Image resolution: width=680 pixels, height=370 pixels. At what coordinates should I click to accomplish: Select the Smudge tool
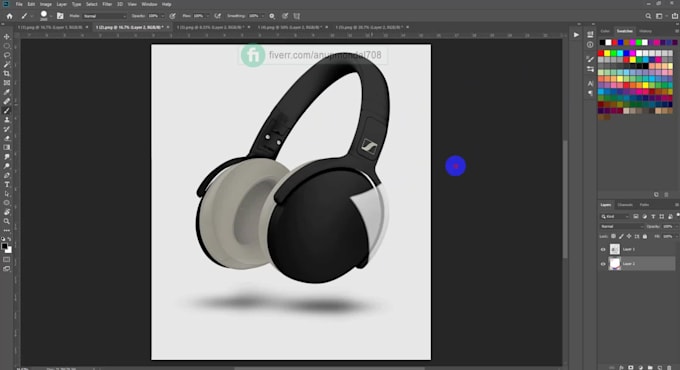(7, 157)
